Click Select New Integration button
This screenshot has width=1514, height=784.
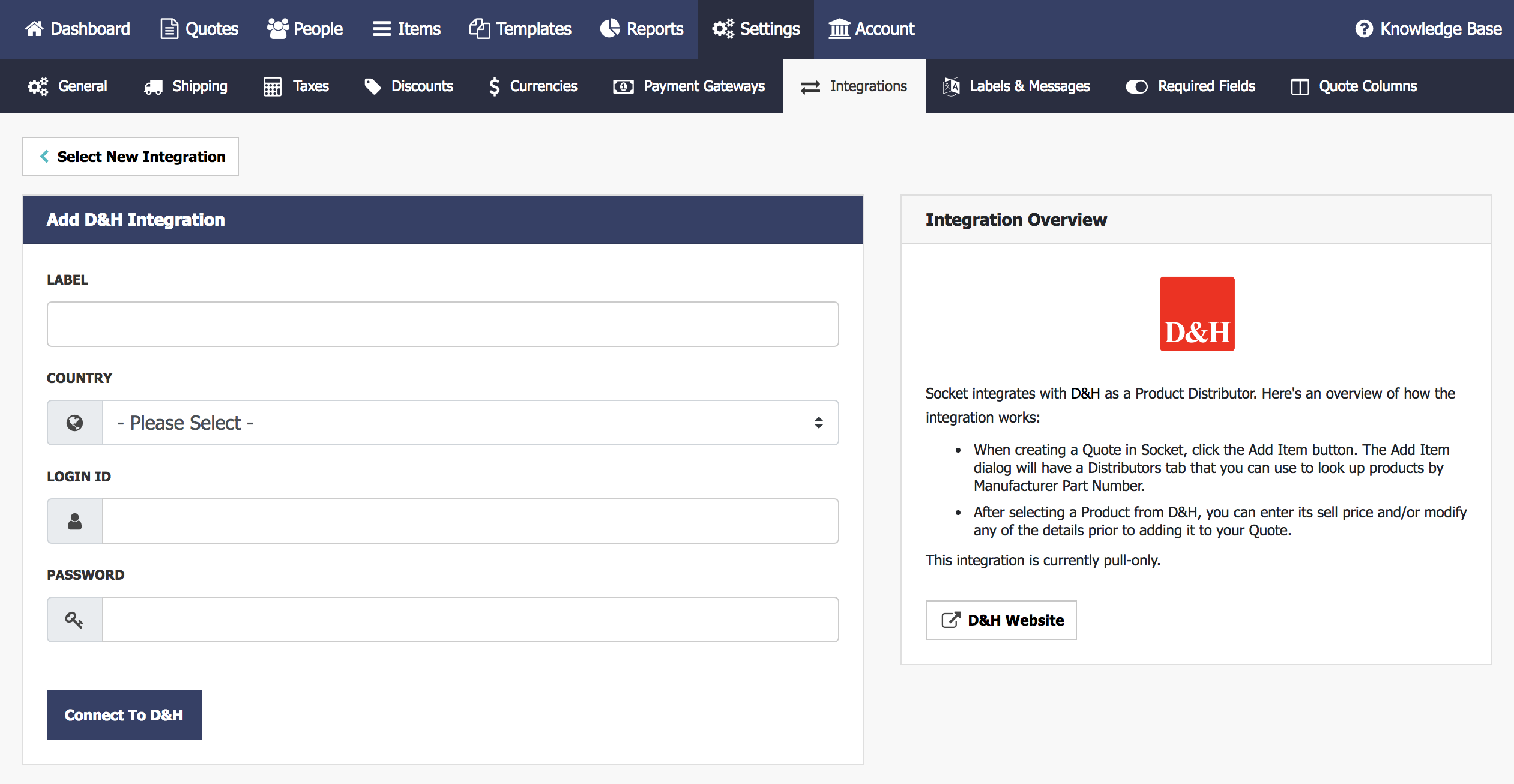tap(130, 157)
